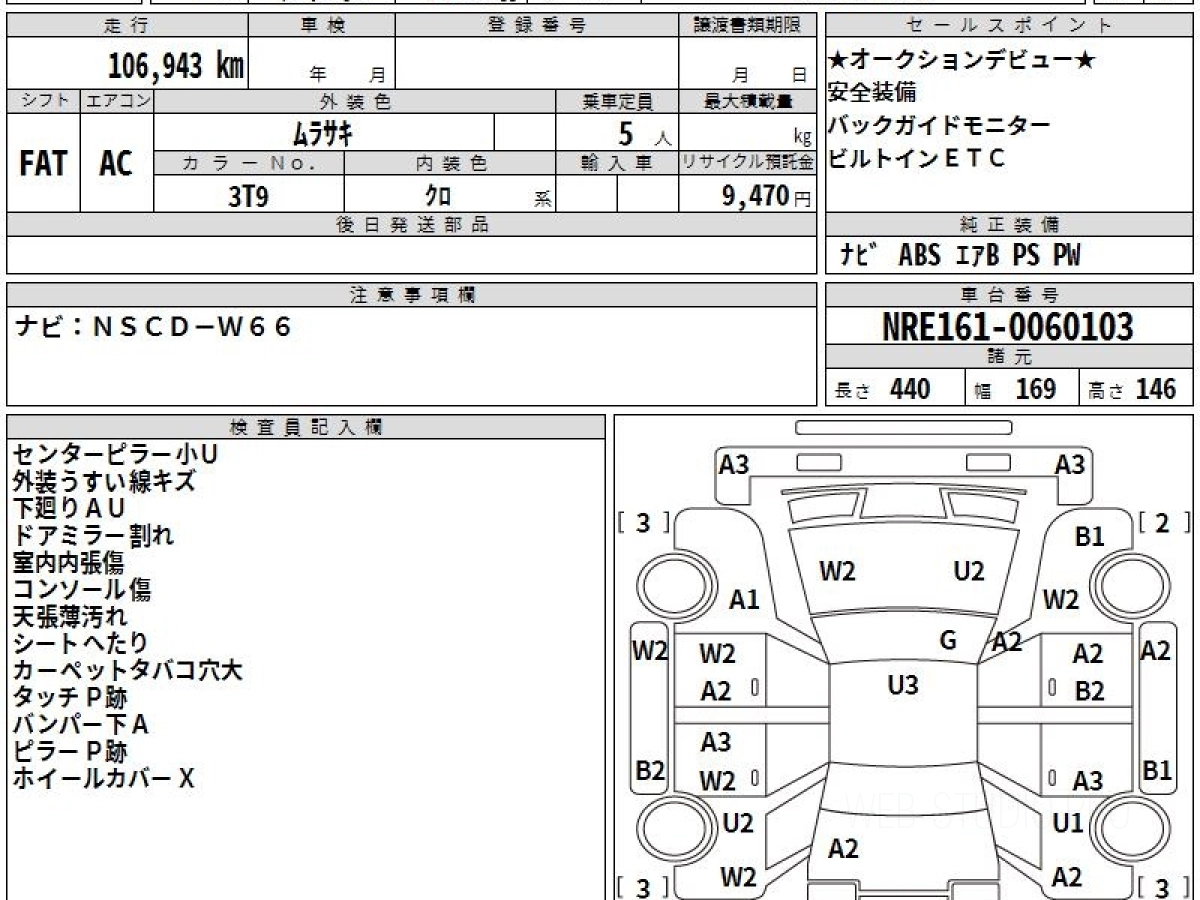Viewport: 1200px width, 900px height.
Task: Click chassis number NRE161-0060103
Action: [x=1010, y=327]
